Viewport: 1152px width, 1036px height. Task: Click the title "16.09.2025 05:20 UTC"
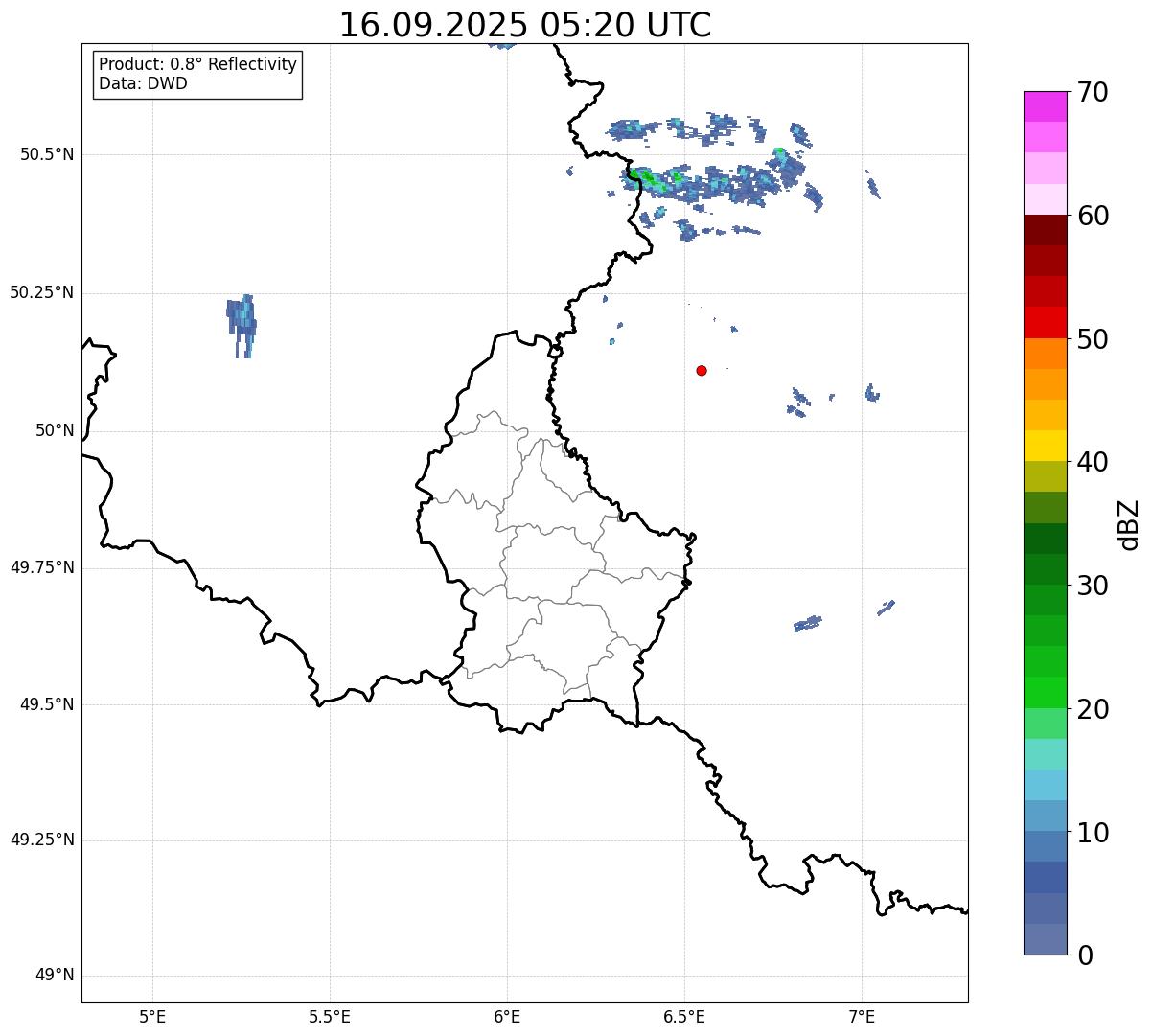point(525,25)
